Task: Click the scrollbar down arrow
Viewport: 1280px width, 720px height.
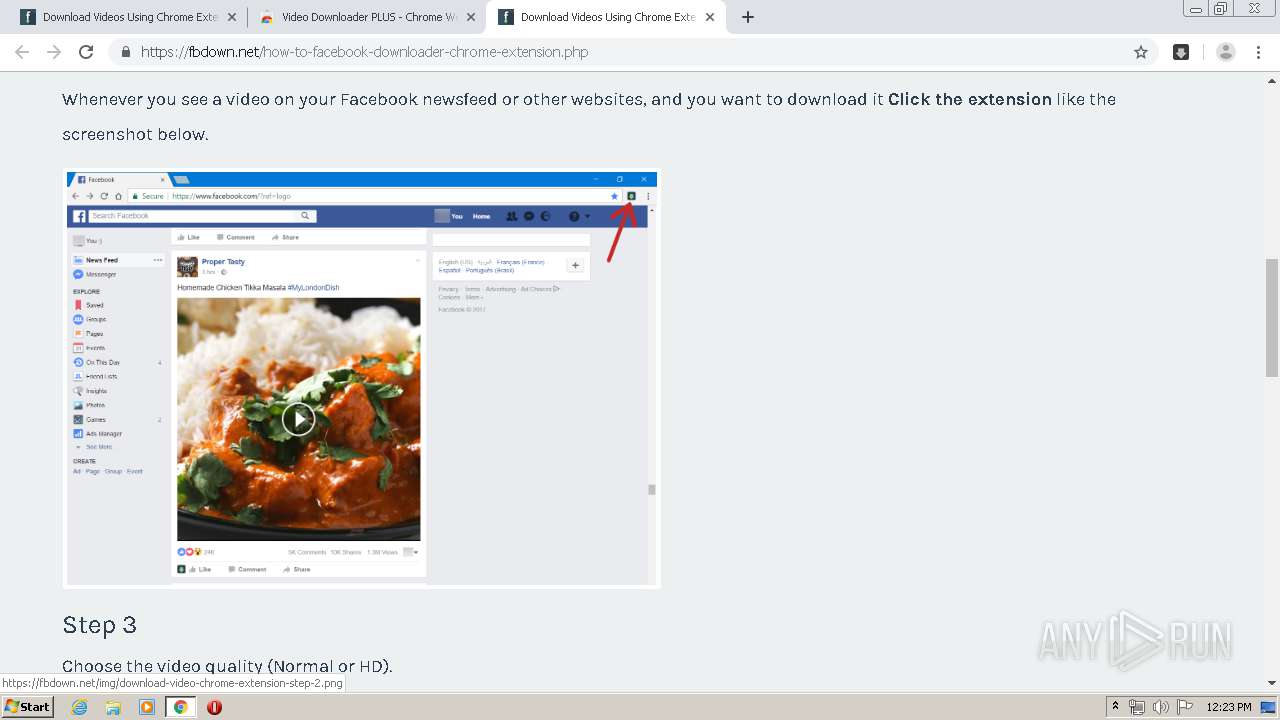Action: (x=1272, y=683)
